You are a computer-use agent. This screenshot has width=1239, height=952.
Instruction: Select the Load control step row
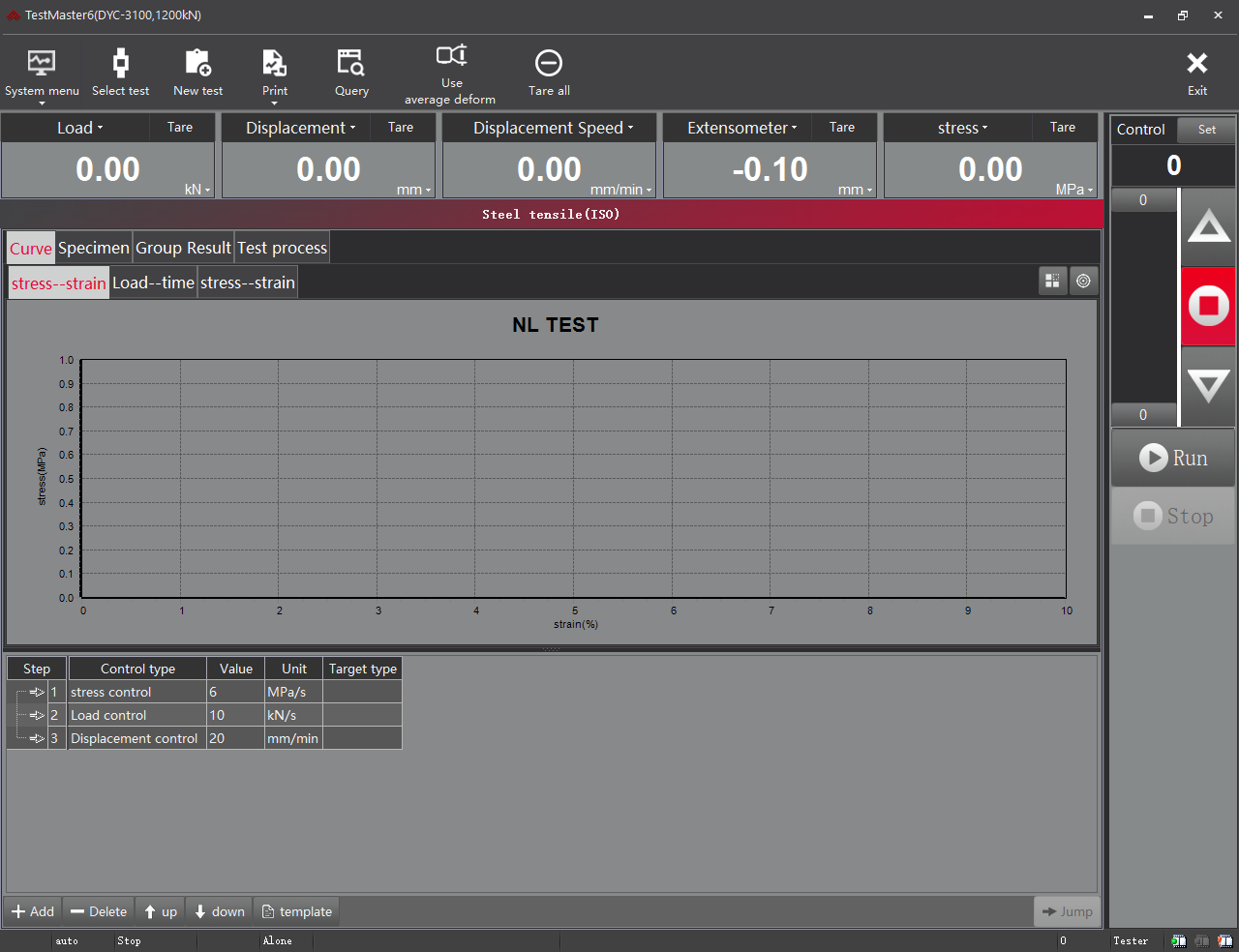[x=136, y=715]
